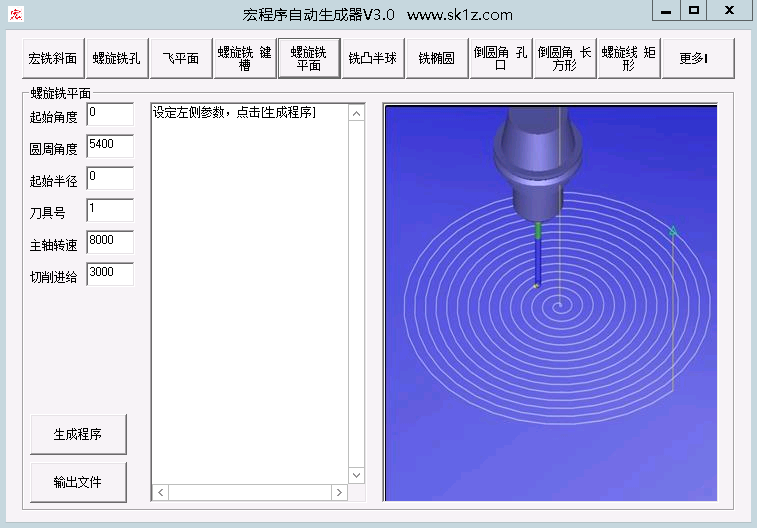Click the red application icon in title bar

[x=16, y=14]
